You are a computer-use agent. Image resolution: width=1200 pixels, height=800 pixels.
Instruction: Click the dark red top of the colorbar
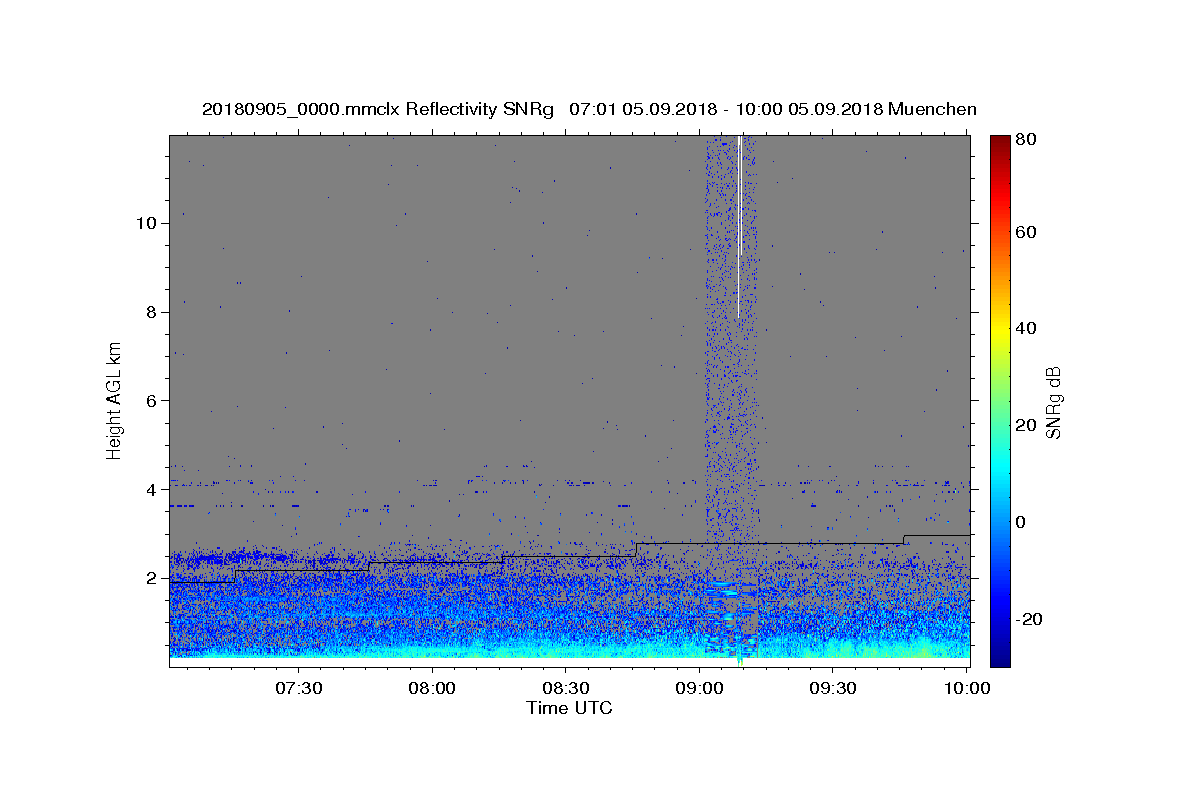tap(1000, 142)
